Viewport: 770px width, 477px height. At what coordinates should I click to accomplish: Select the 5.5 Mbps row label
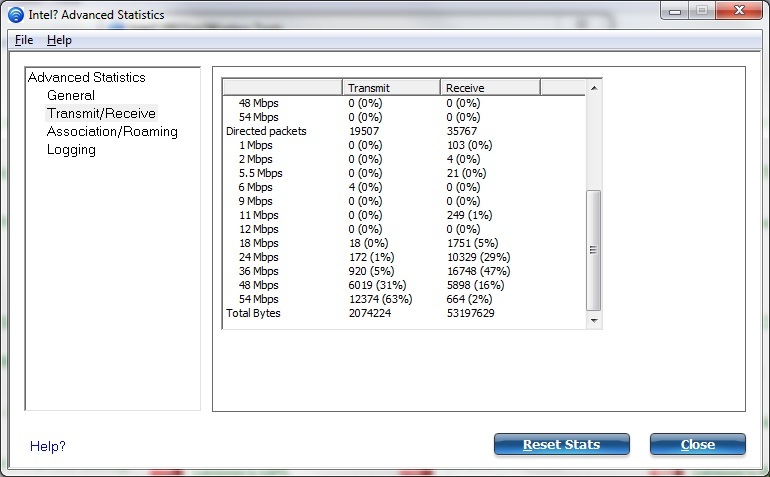(x=260, y=173)
